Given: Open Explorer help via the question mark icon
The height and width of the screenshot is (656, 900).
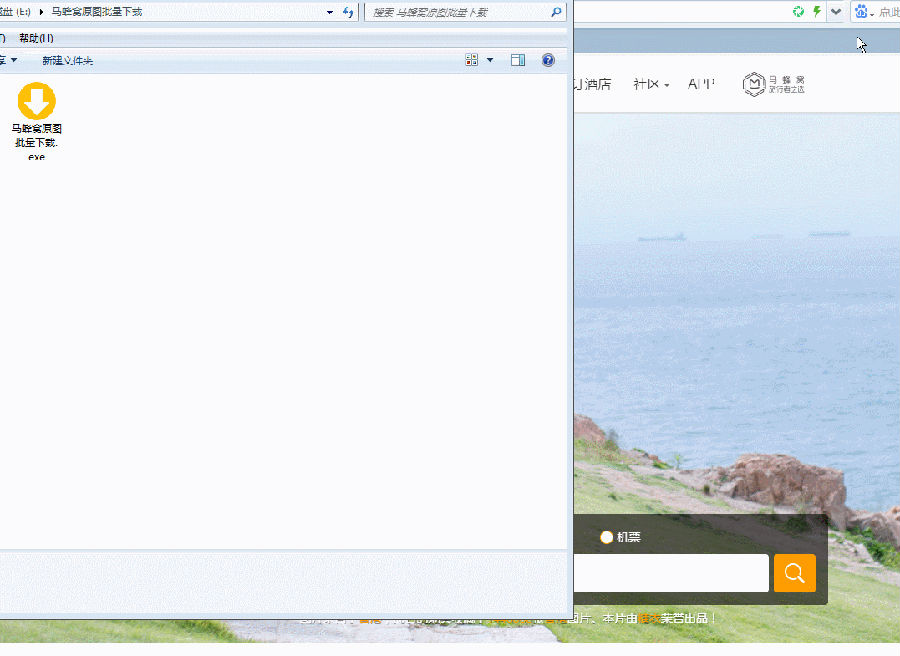Looking at the screenshot, I should 548,60.
